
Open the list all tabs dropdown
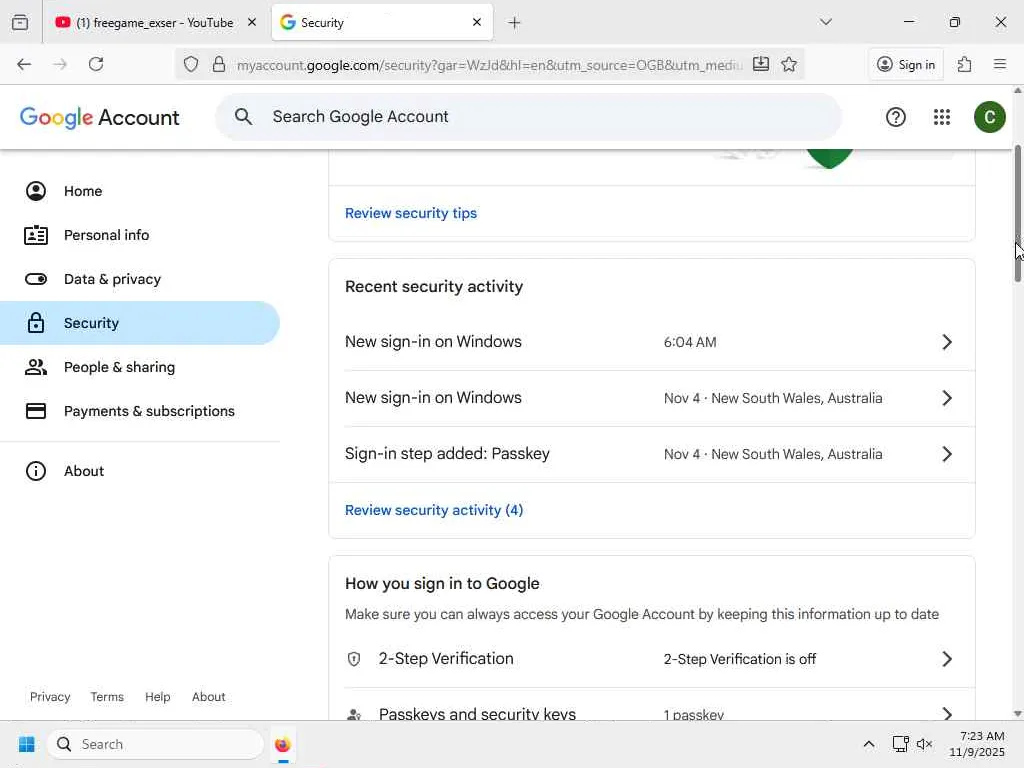tap(825, 22)
